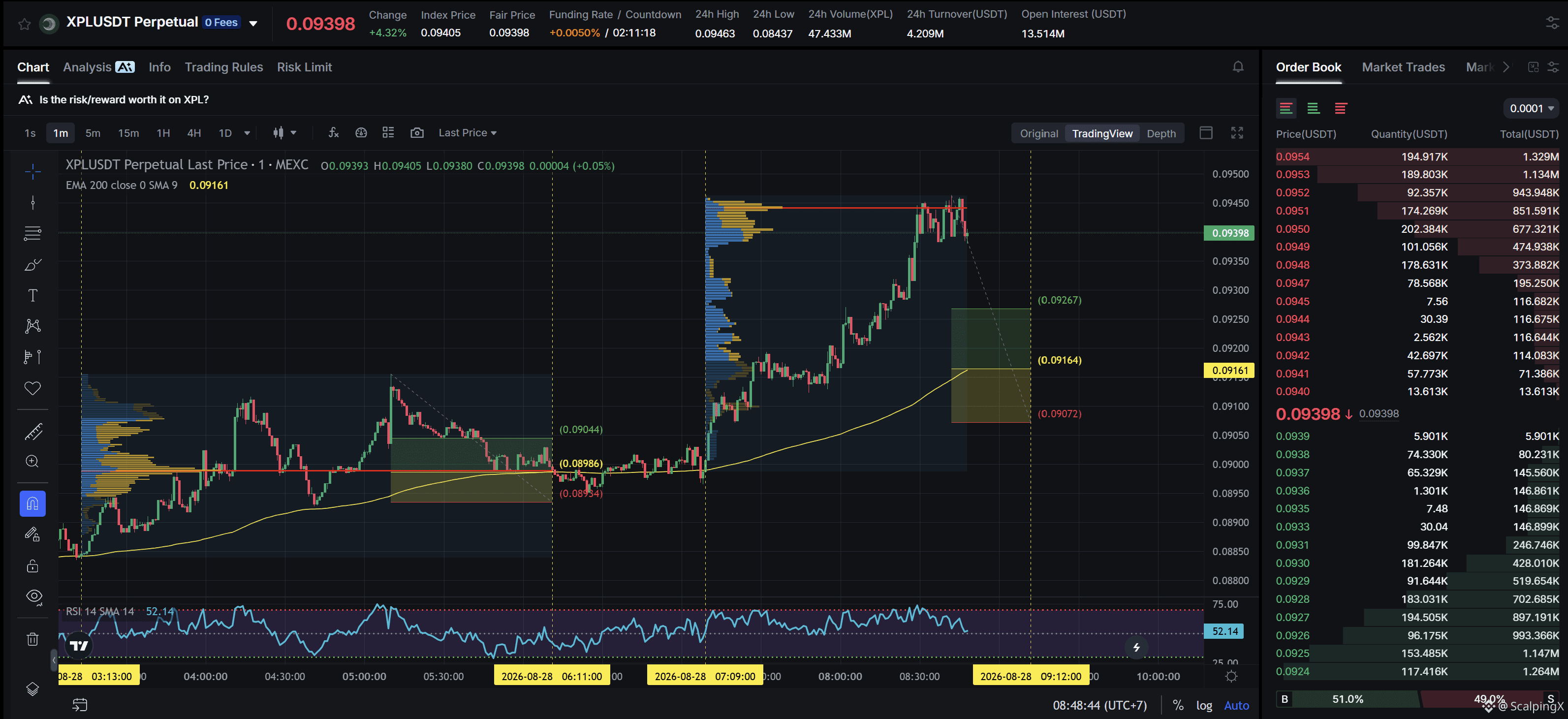Open the Last Price source dropdown

(468, 133)
